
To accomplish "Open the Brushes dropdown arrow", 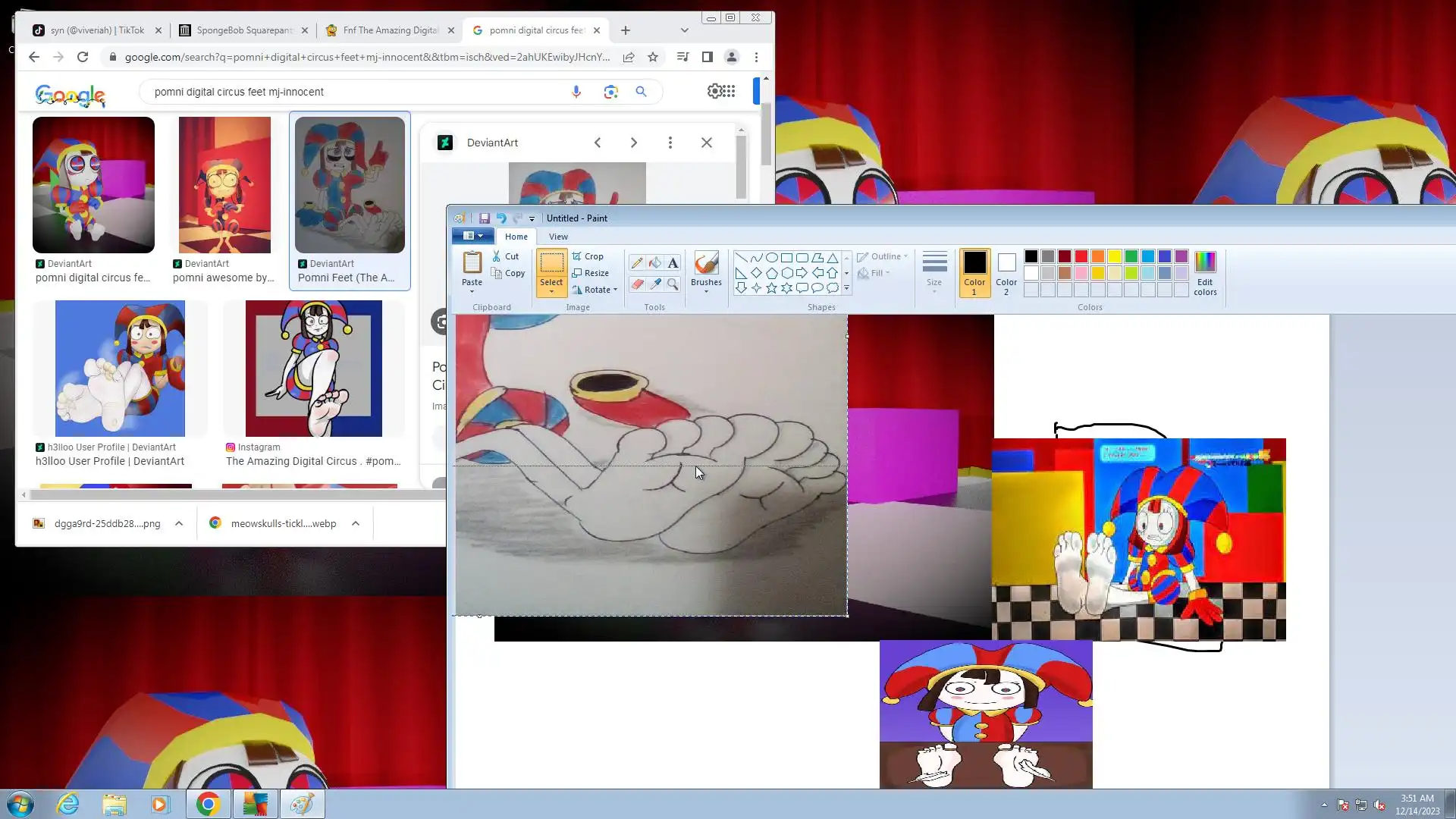I will click(x=706, y=292).
